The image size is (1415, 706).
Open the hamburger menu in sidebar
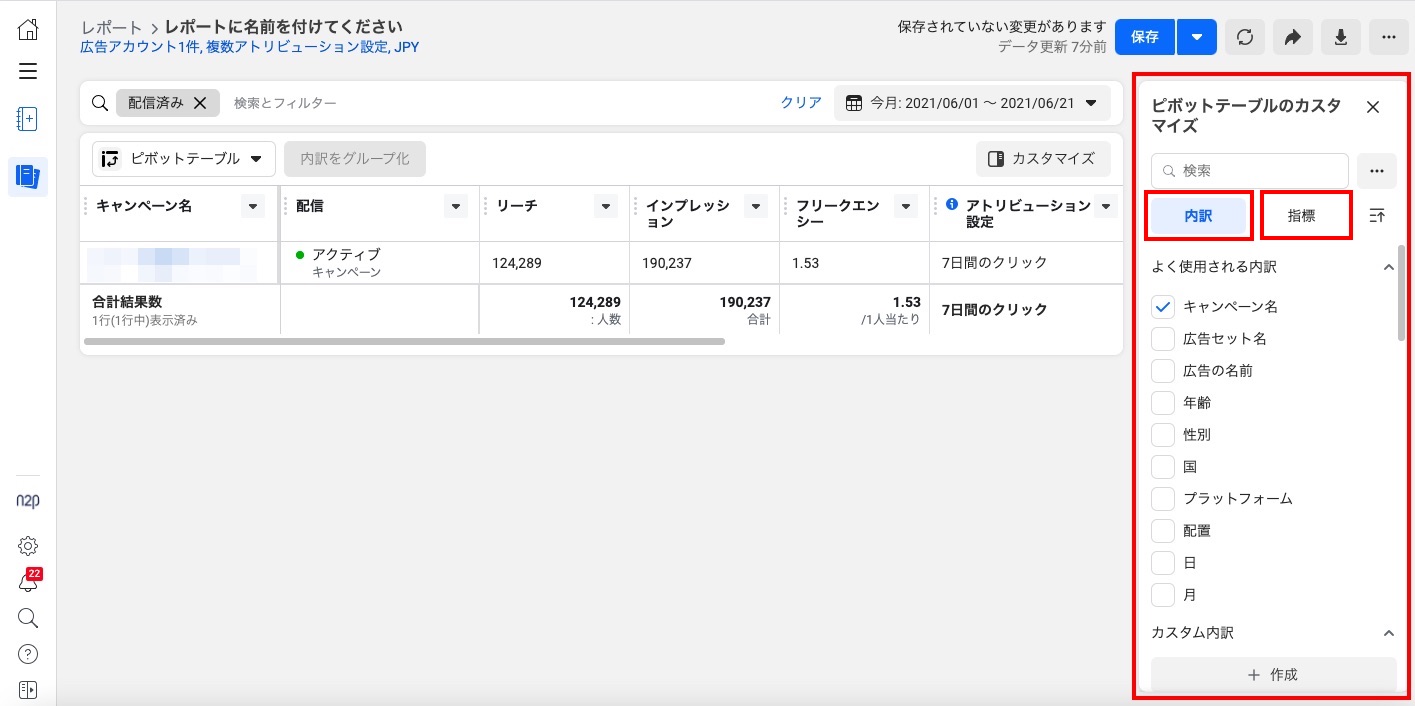(28, 71)
